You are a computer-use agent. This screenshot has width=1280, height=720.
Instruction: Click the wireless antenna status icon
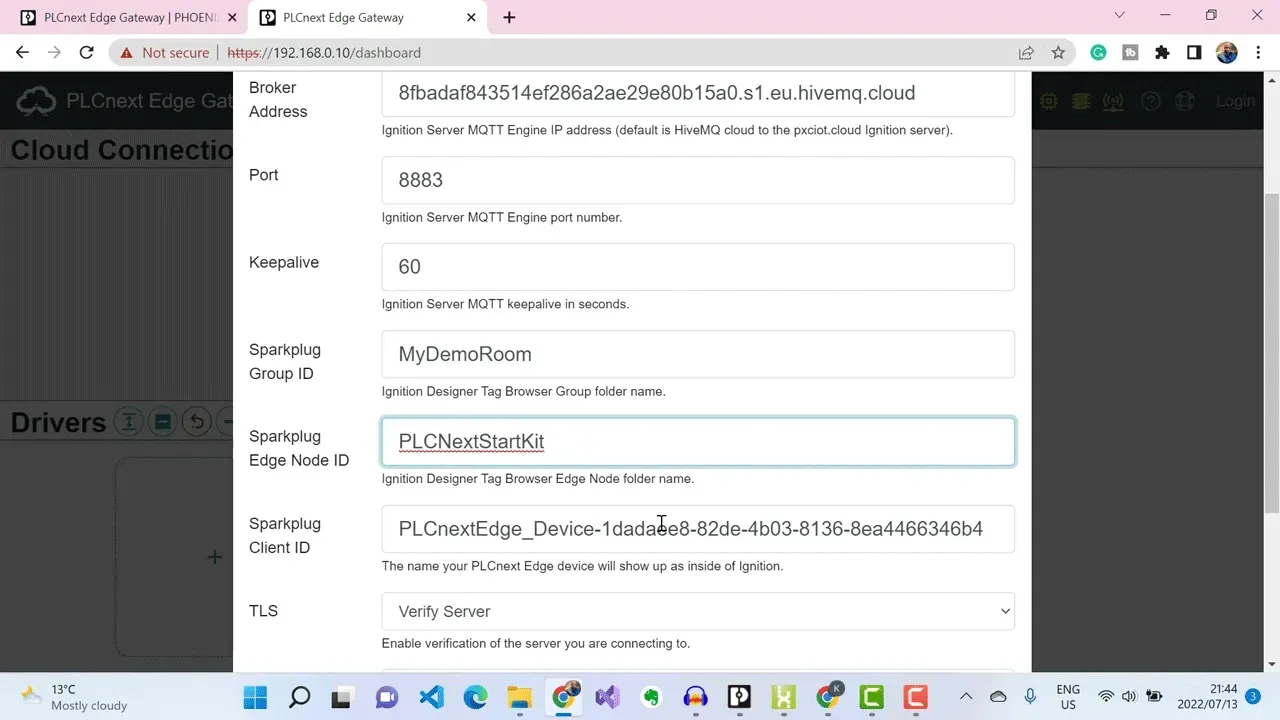pyautogui.click(x=1113, y=101)
